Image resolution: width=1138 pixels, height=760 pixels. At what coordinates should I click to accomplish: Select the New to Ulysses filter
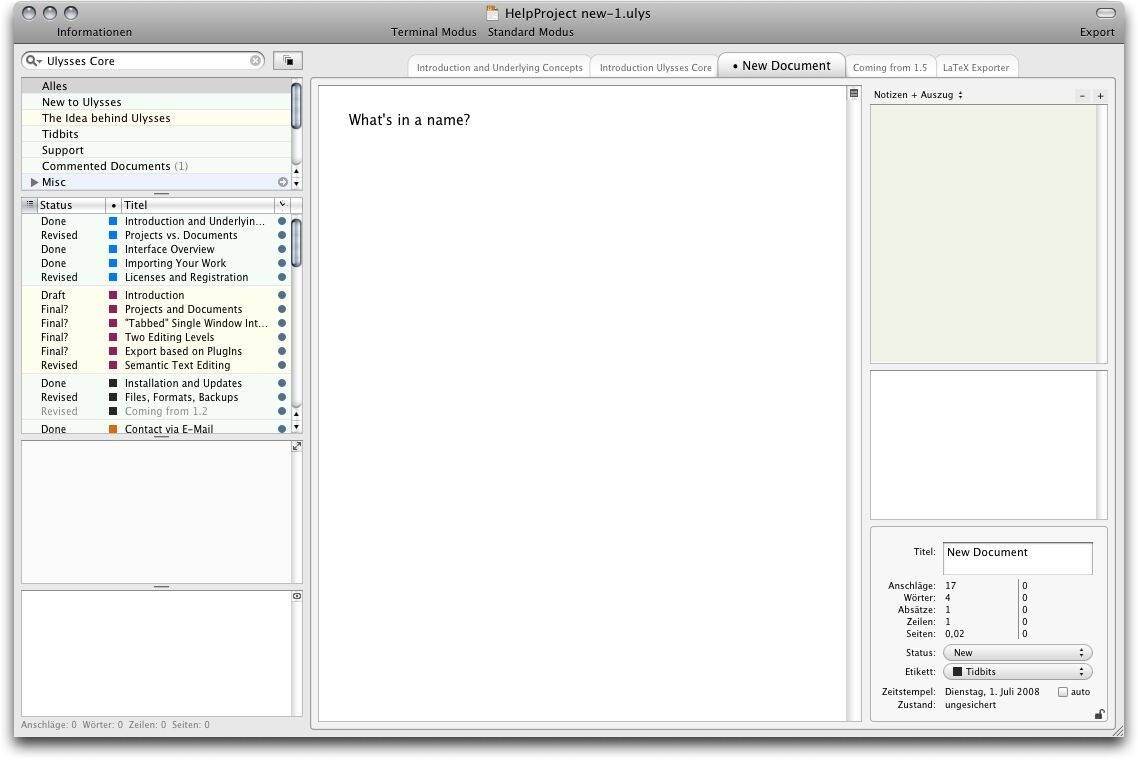(156, 102)
